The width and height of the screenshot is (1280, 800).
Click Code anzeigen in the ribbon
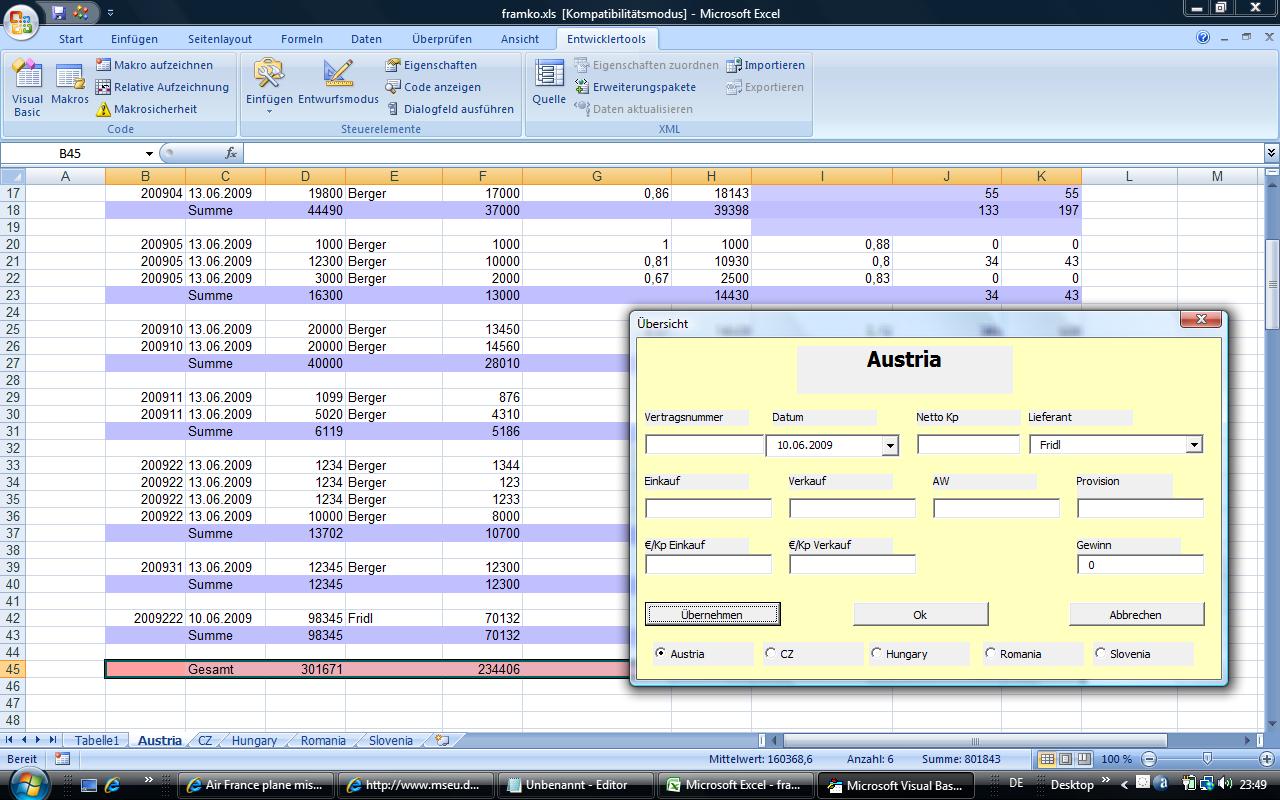tap(433, 87)
